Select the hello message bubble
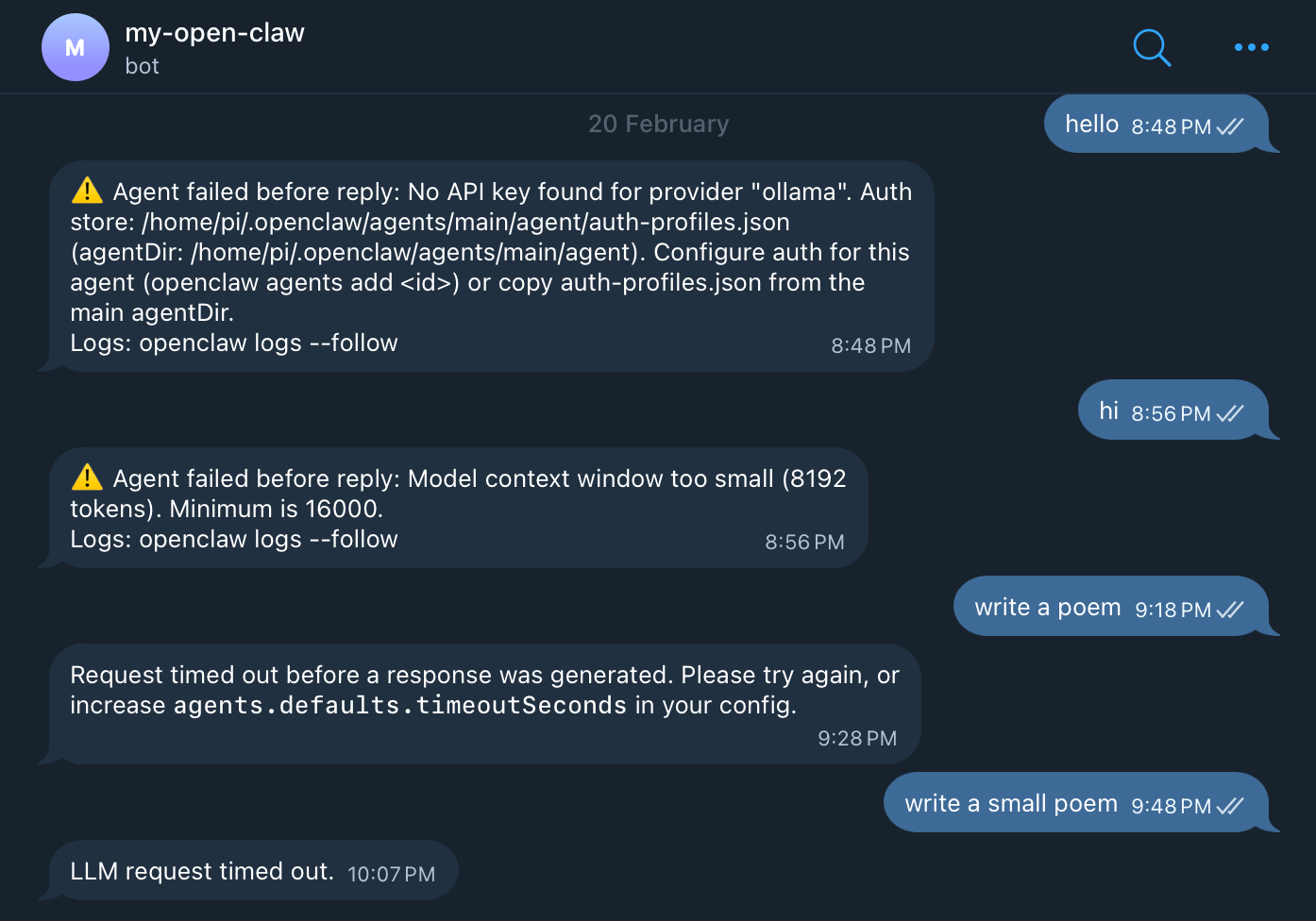Screen dimensions: 1316x921 click(x=1091, y=125)
